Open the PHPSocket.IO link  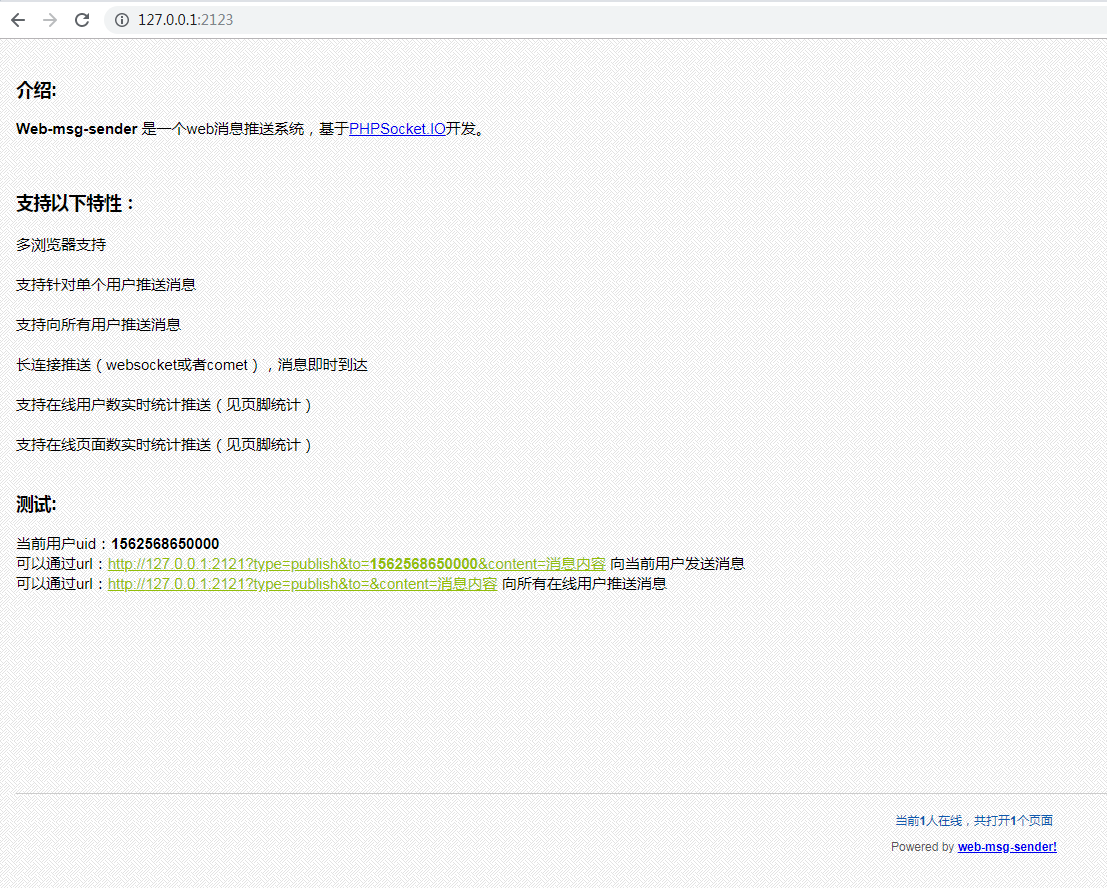coord(397,128)
